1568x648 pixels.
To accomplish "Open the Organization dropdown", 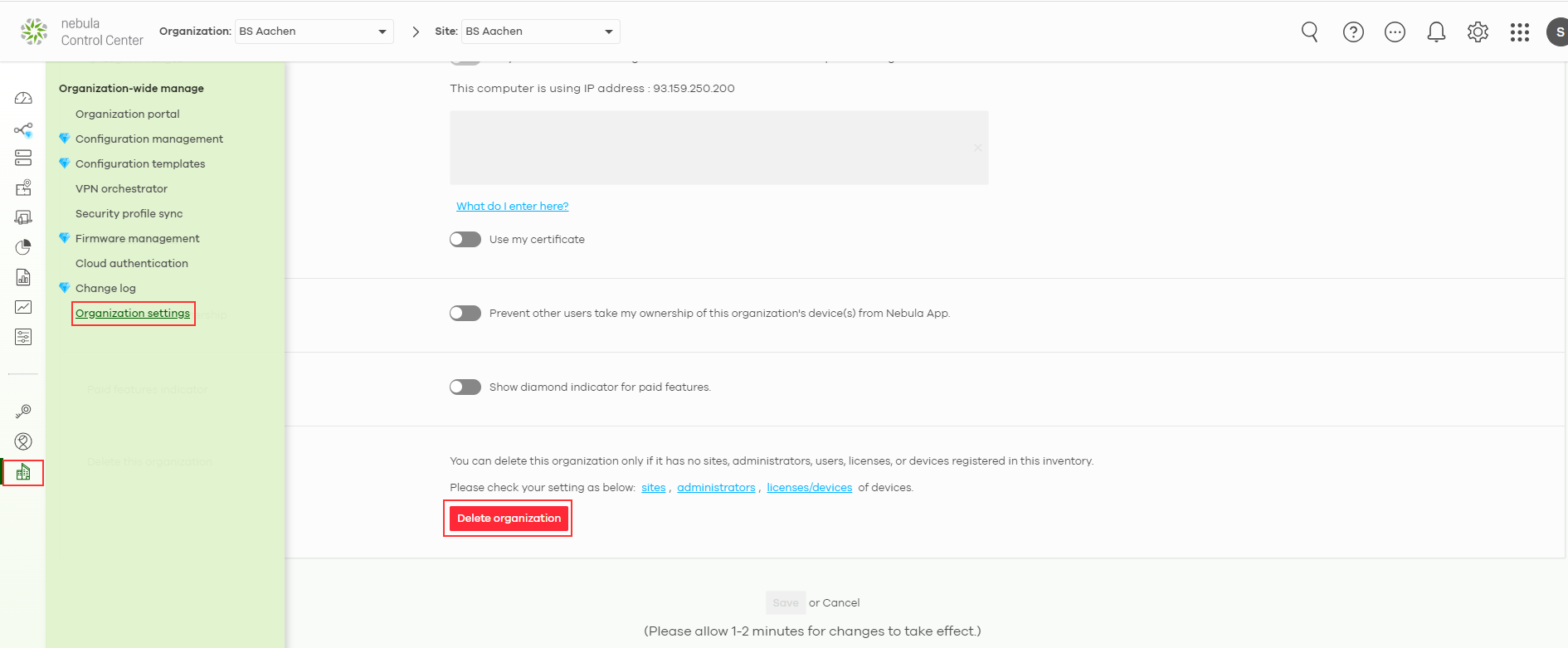I will (314, 32).
